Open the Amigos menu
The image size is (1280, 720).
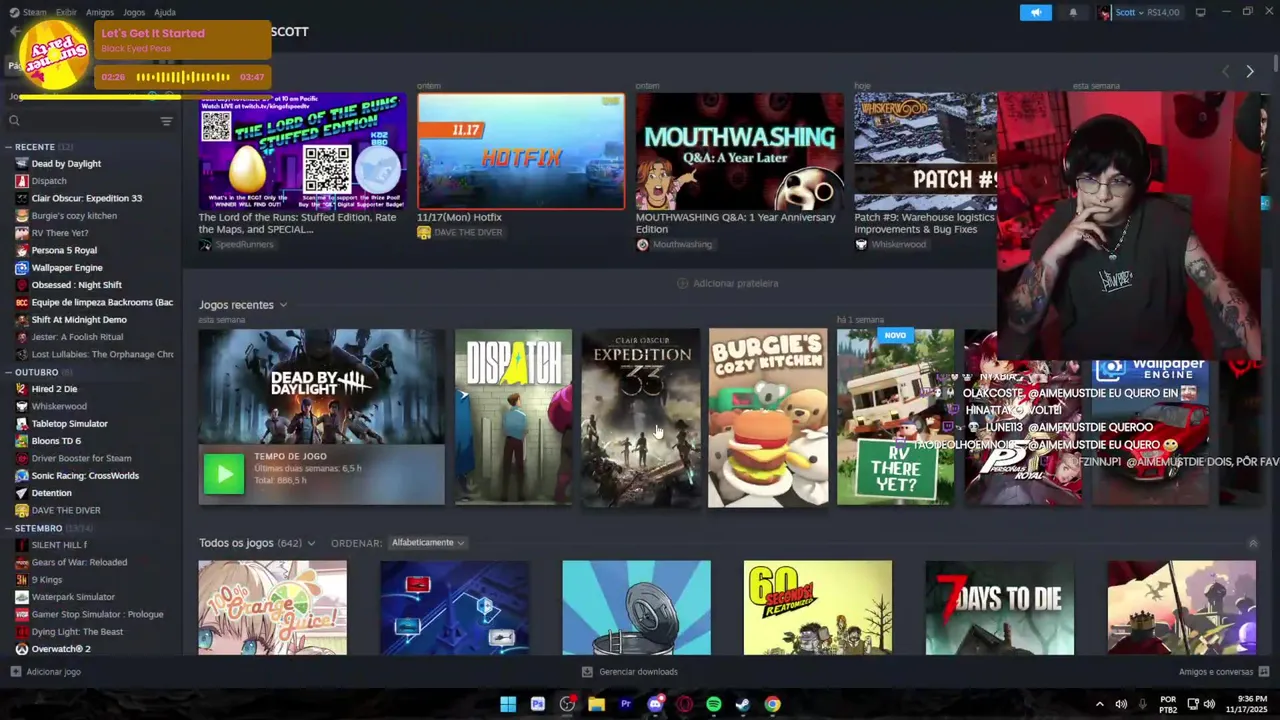(100, 12)
